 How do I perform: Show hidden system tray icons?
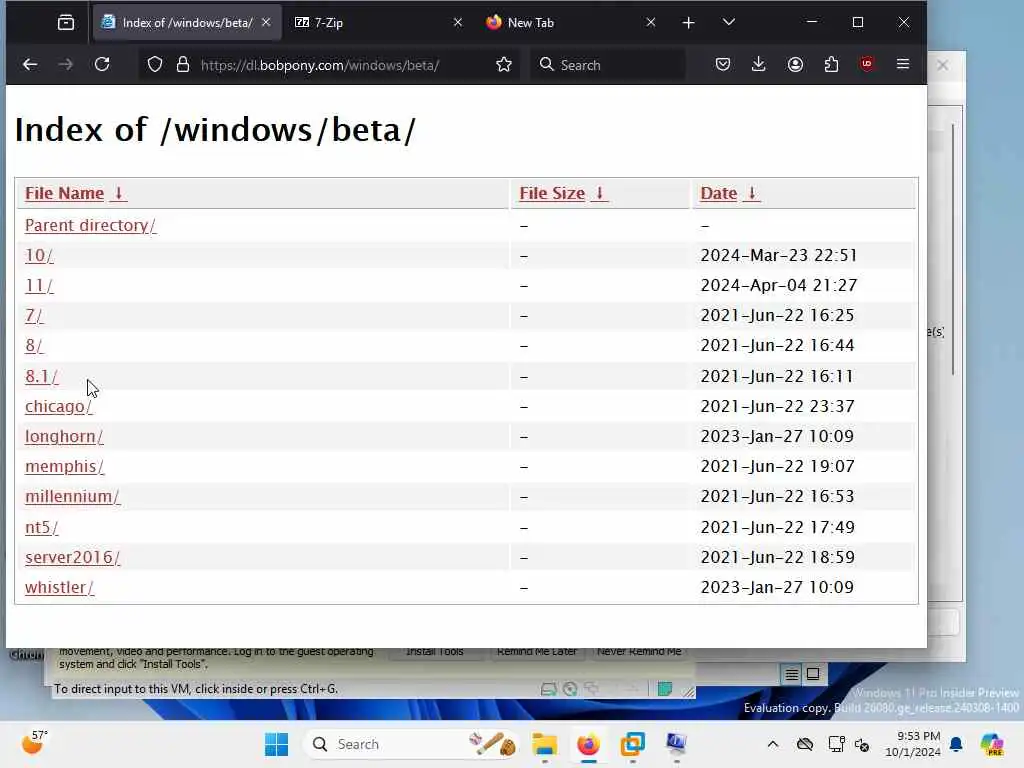[x=773, y=744]
